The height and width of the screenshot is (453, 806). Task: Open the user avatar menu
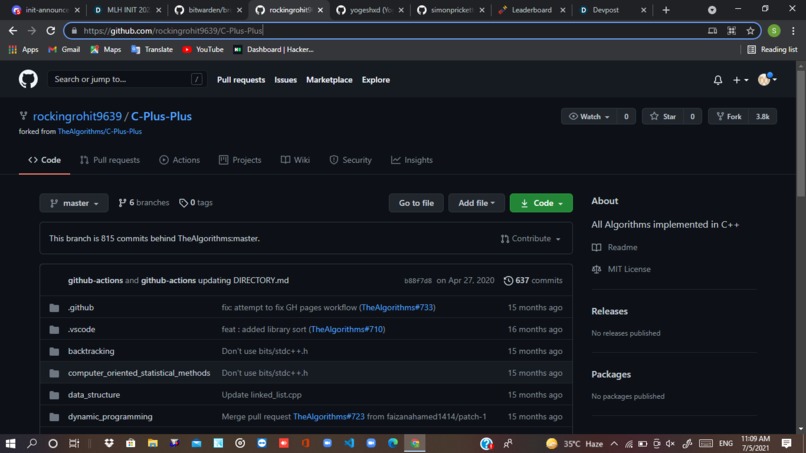click(767, 79)
